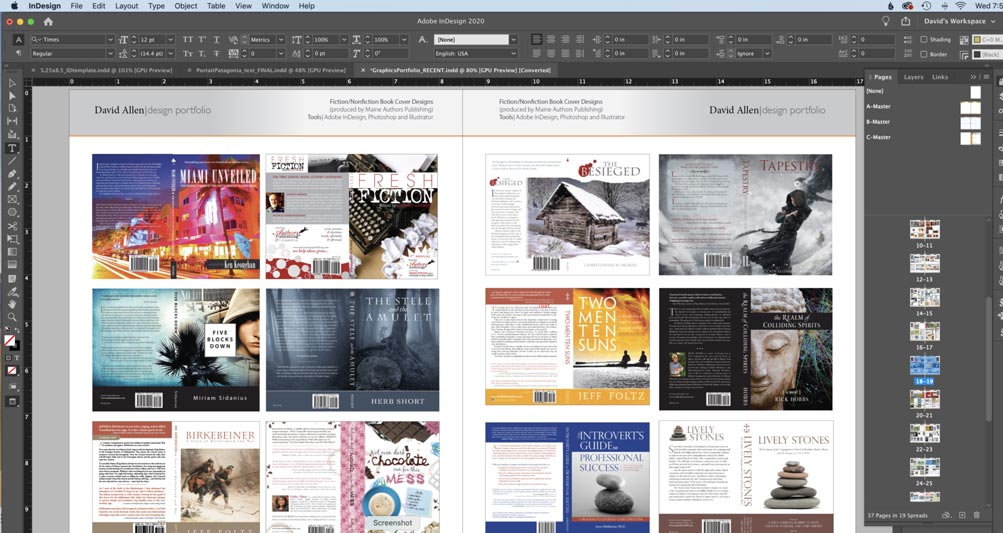Click the Home icon in title bar

point(48,21)
